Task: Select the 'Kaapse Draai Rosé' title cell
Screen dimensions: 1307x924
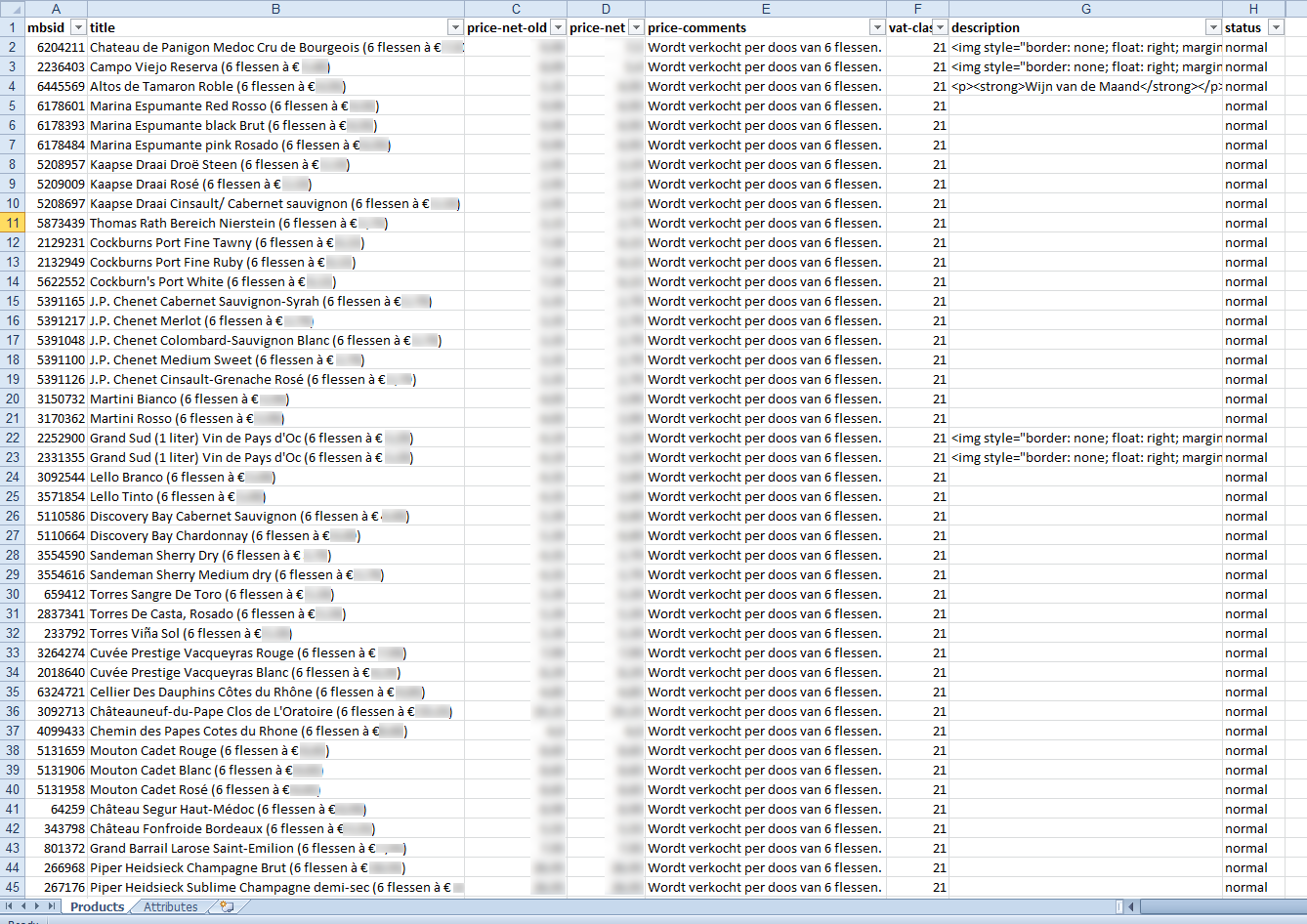Action: tap(275, 184)
